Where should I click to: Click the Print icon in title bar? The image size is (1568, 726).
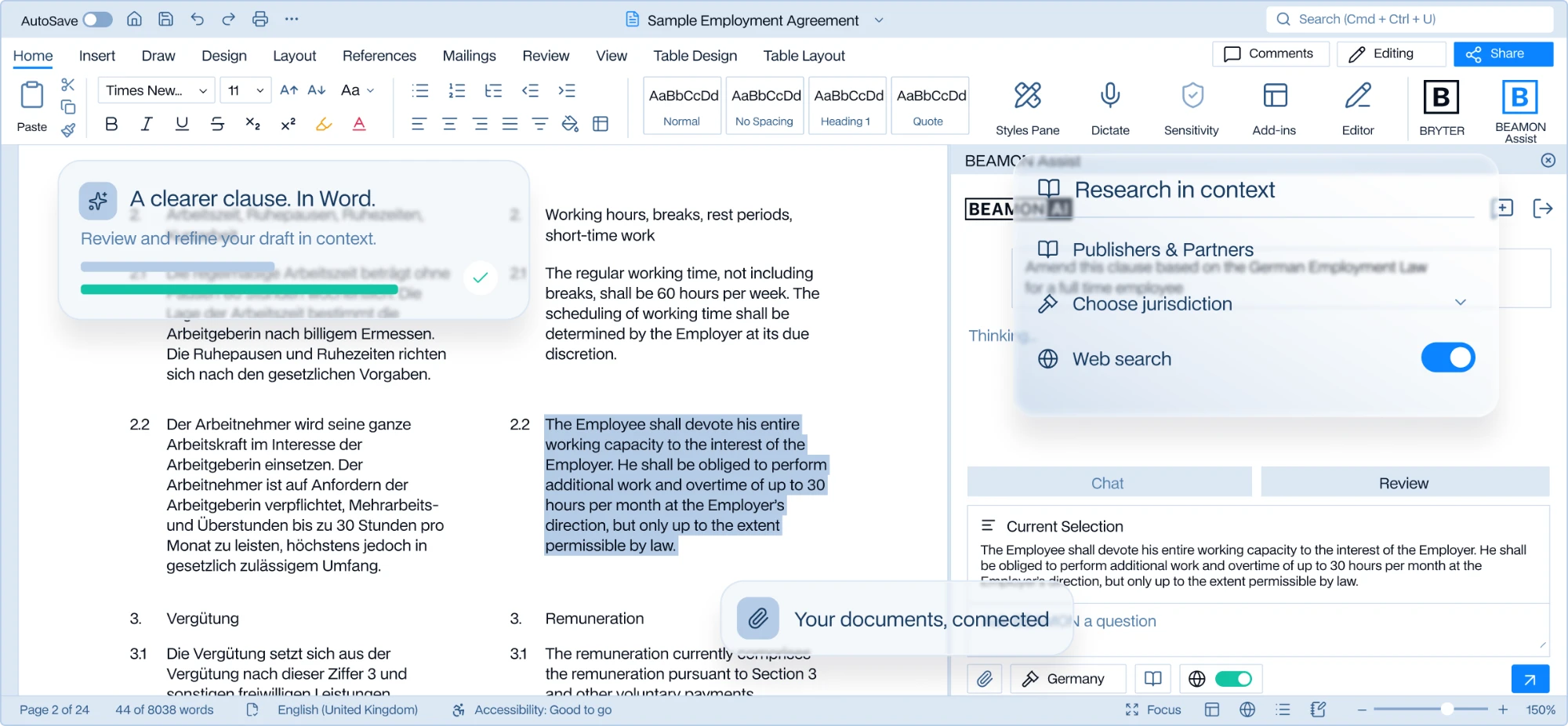260,20
